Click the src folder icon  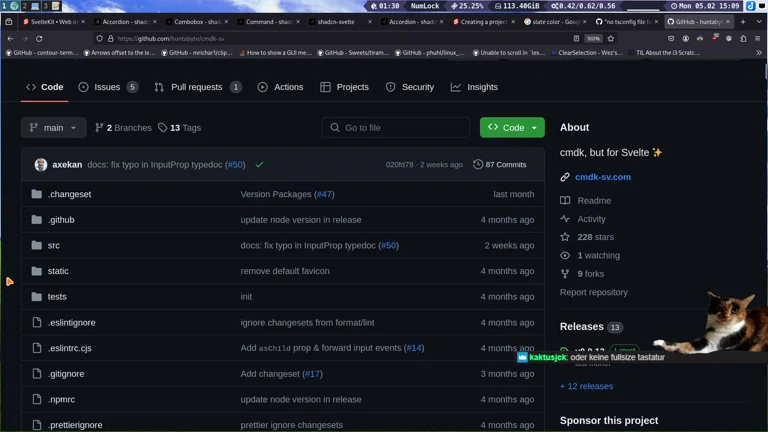coord(37,245)
